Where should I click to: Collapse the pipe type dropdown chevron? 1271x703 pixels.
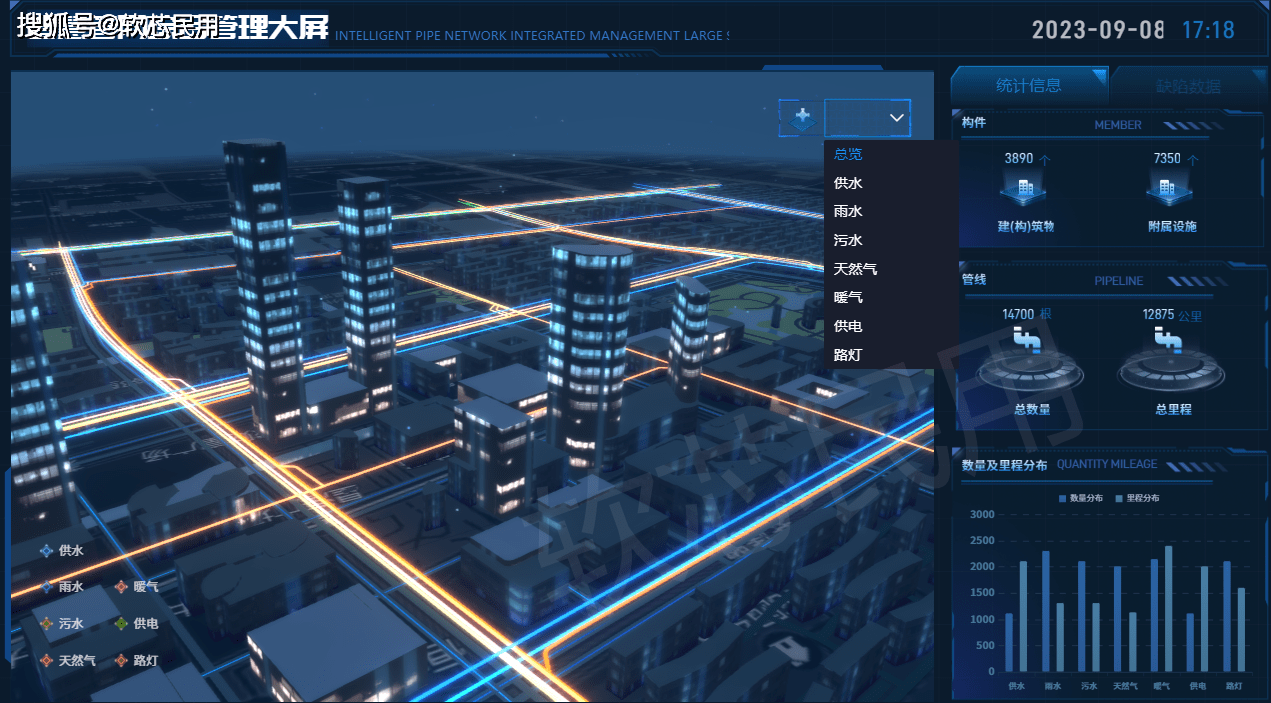pos(896,118)
